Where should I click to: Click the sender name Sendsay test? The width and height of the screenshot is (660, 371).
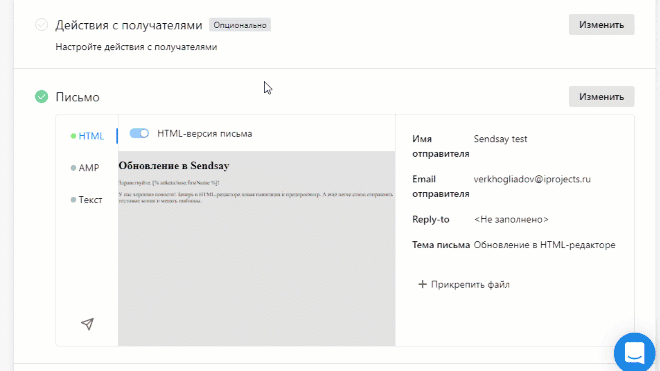pos(500,139)
